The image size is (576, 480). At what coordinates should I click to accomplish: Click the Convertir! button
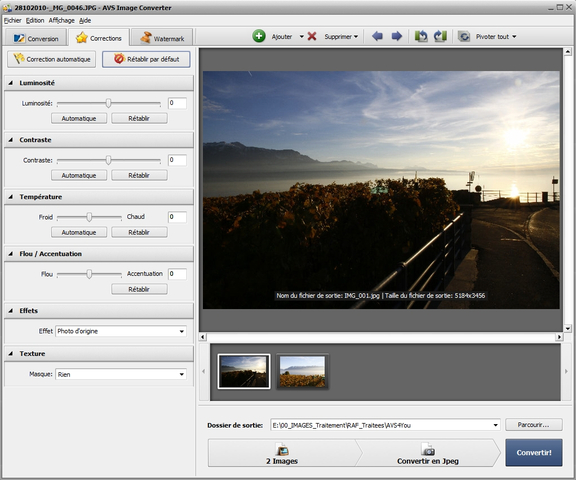[534, 452]
